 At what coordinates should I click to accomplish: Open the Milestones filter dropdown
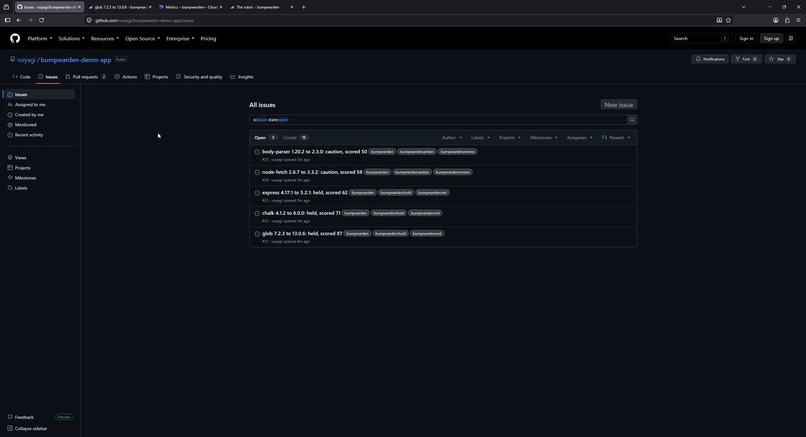click(543, 138)
